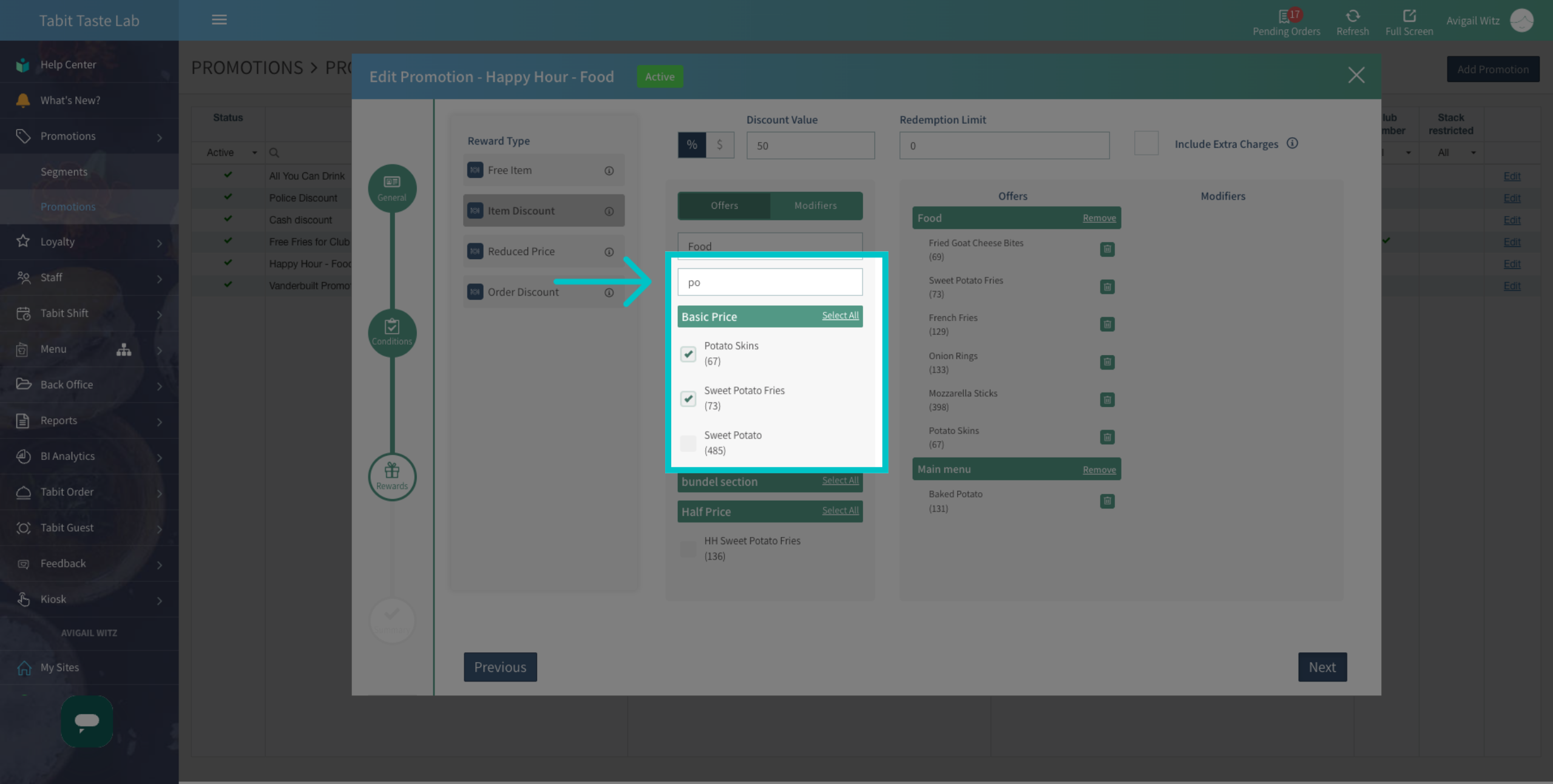Open the Food menu dropdown
This screenshot has width=1553, height=784.
click(x=770, y=246)
